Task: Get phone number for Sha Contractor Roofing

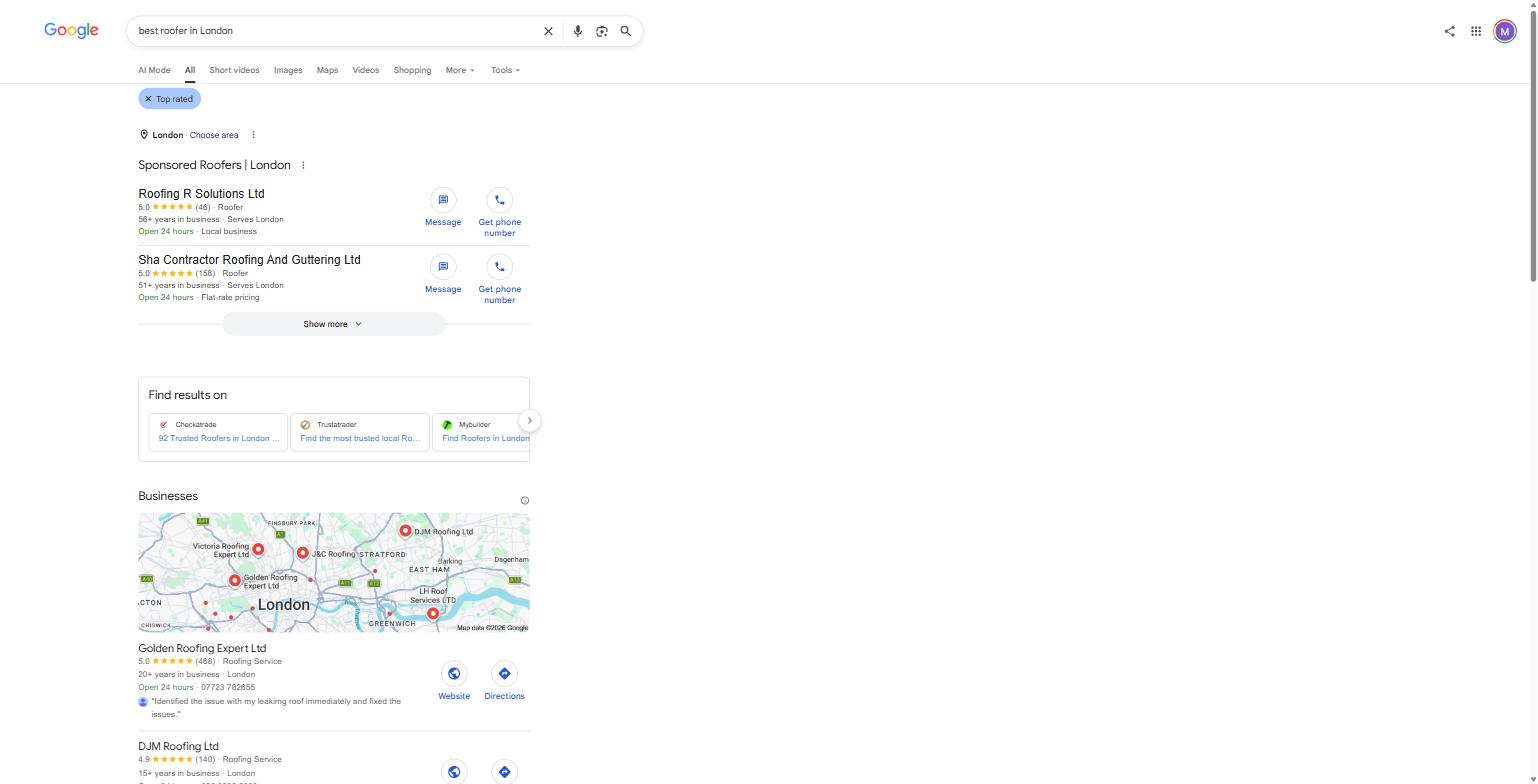Action: [x=500, y=279]
